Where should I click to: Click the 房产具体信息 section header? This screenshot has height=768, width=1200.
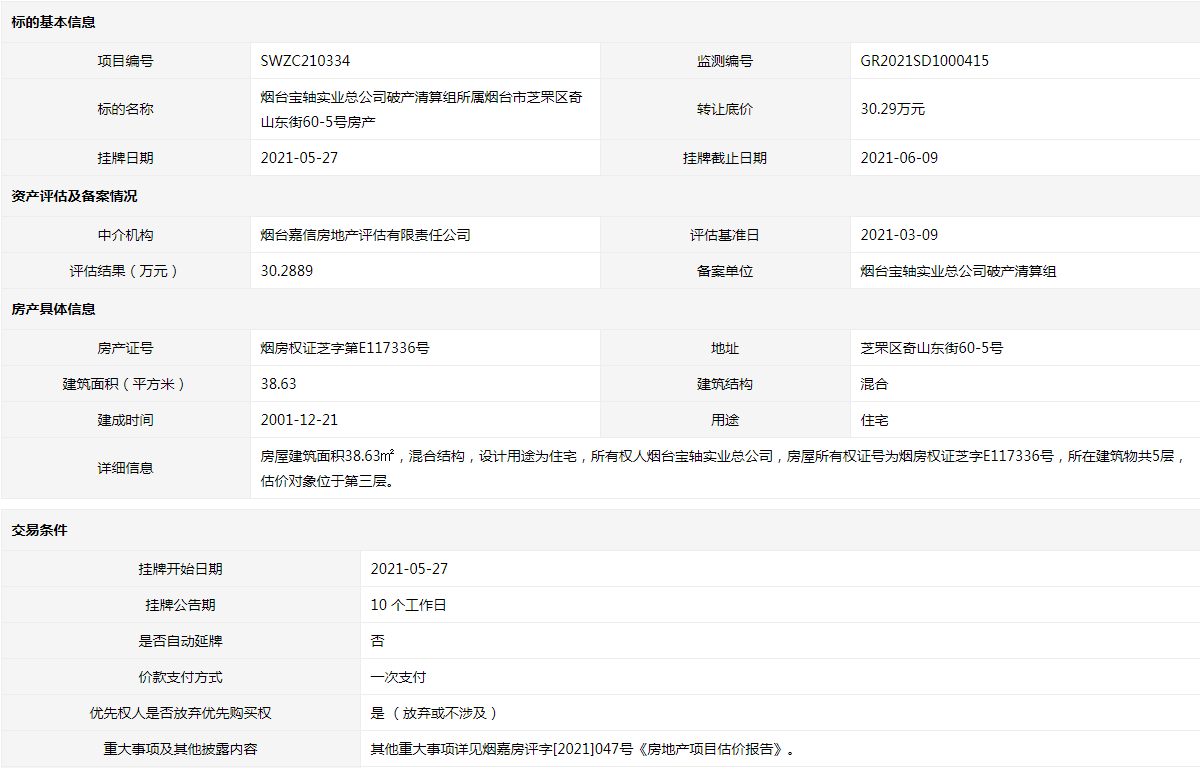click(x=54, y=309)
